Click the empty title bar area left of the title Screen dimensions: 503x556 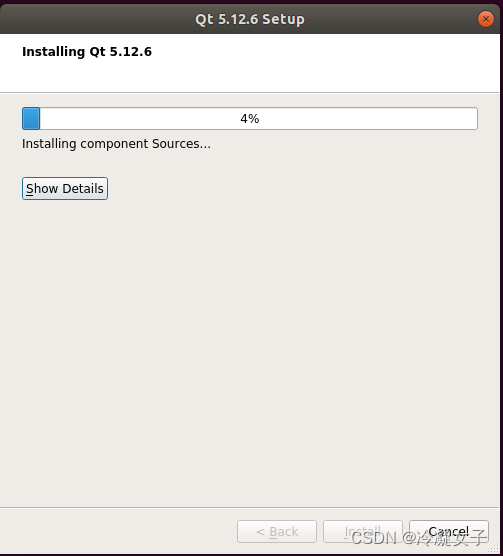[x=97, y=19]
